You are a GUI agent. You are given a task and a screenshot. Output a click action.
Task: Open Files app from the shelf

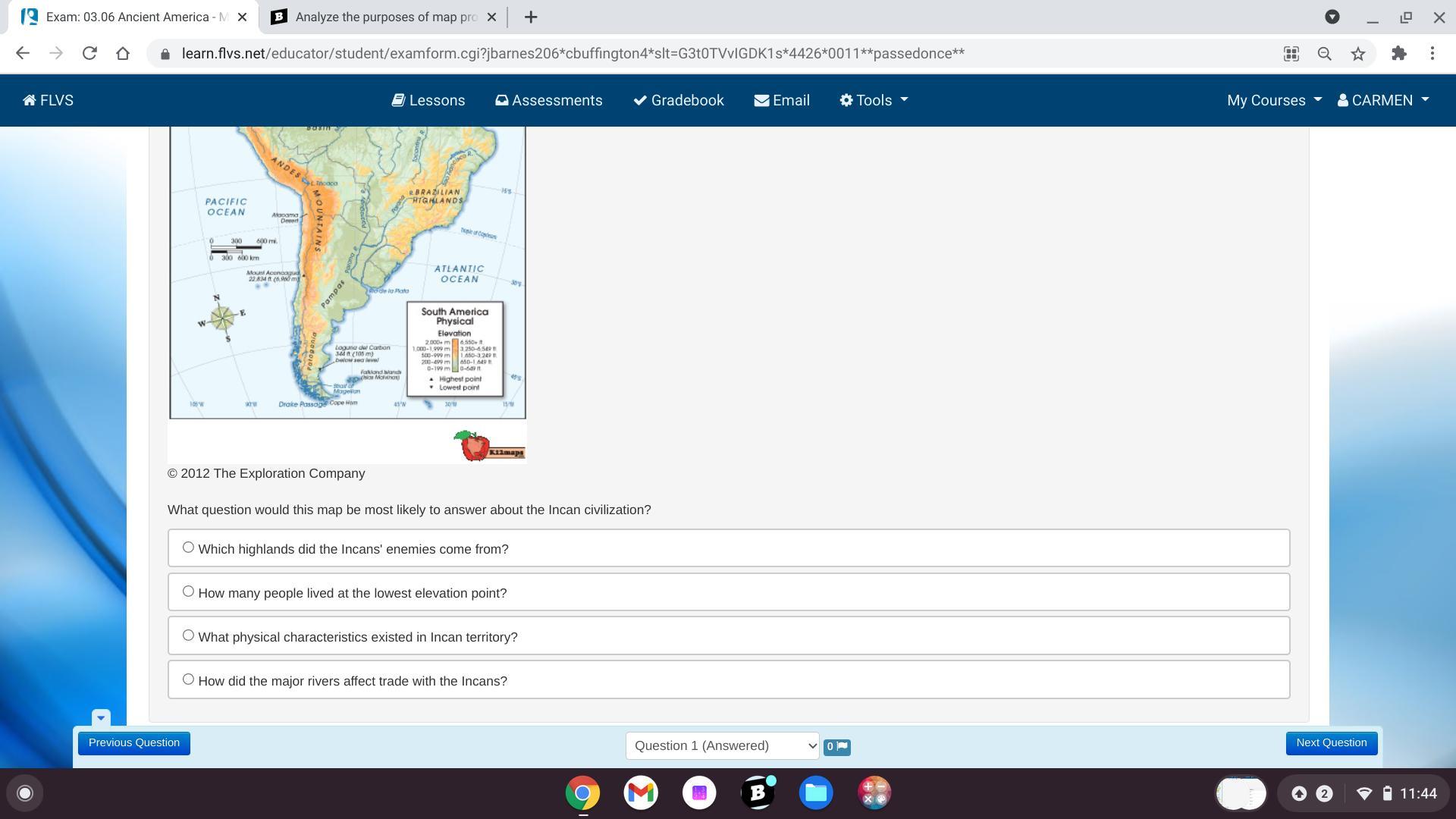[816, 793]
